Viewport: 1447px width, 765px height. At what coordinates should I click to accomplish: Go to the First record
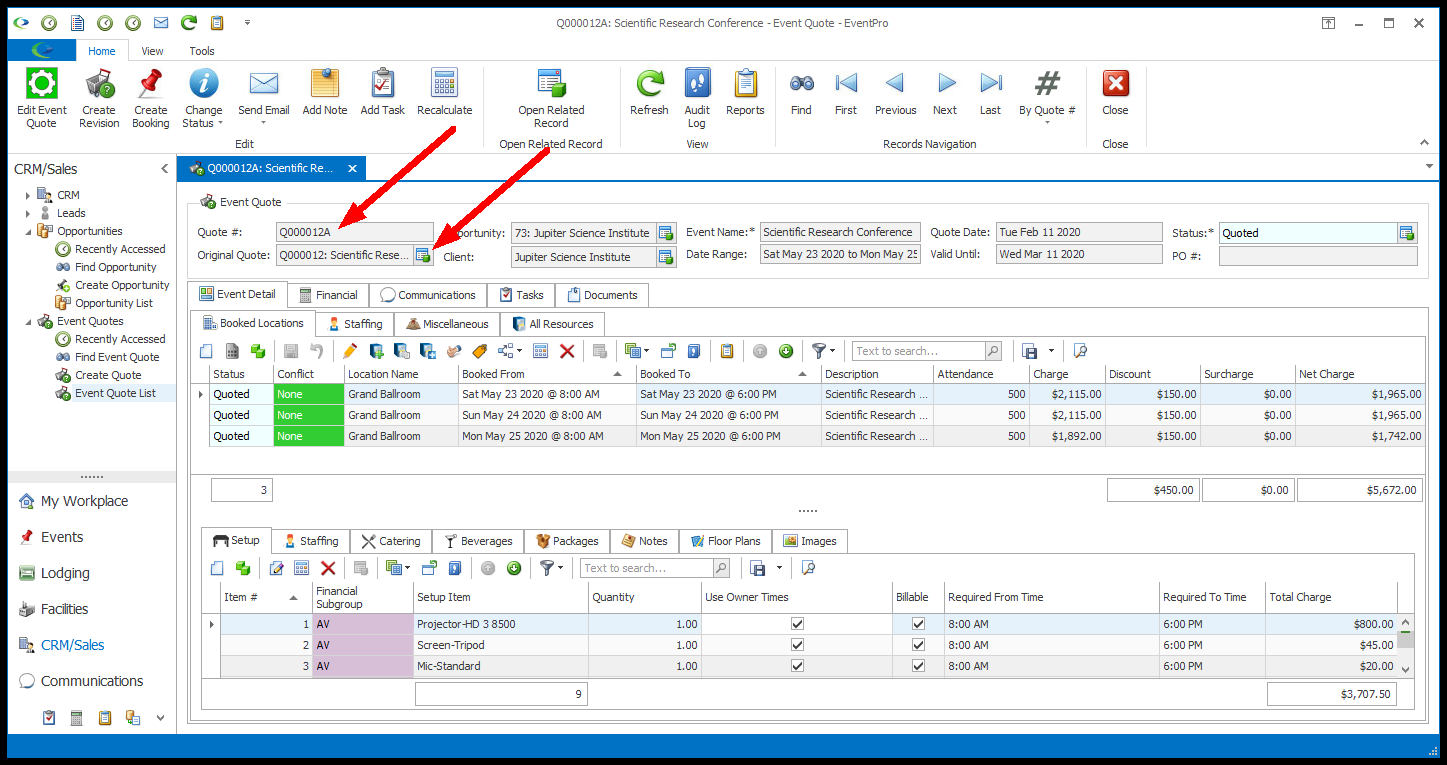[x=846, y=83]
